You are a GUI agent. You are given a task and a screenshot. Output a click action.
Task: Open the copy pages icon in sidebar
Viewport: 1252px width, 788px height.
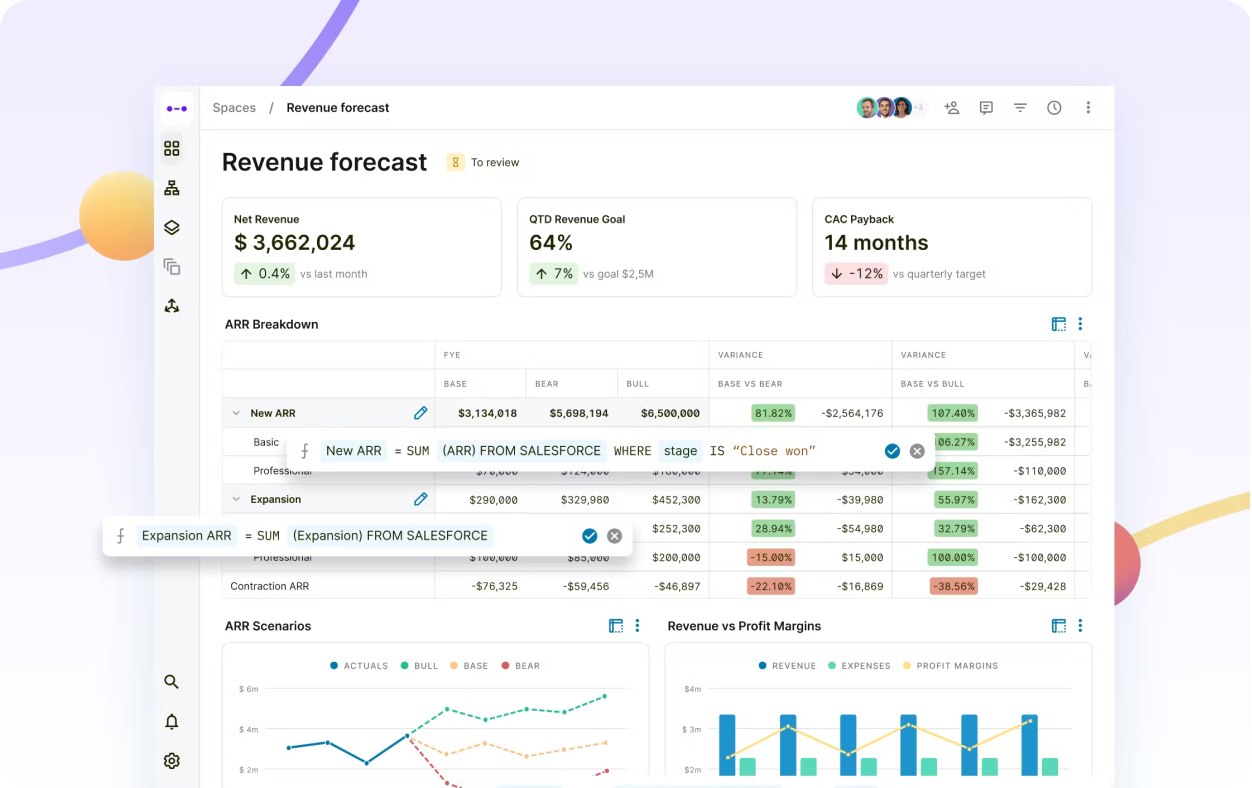click(x=172, y=267)
